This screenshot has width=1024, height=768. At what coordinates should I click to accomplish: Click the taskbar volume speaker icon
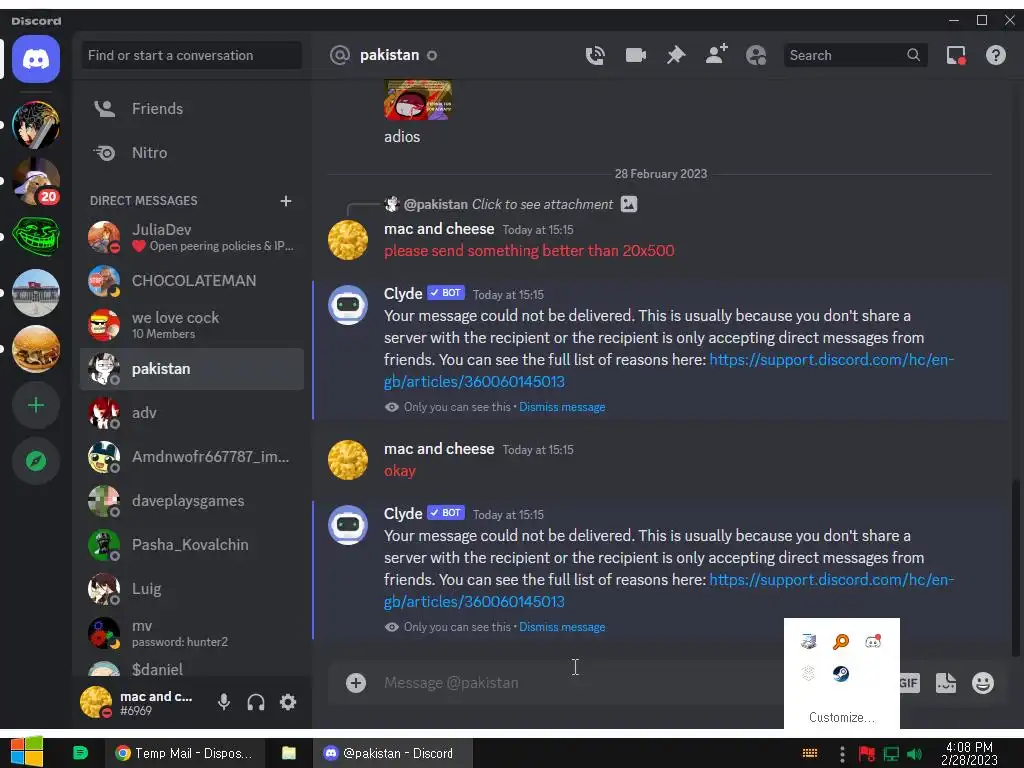coord(915,754)
